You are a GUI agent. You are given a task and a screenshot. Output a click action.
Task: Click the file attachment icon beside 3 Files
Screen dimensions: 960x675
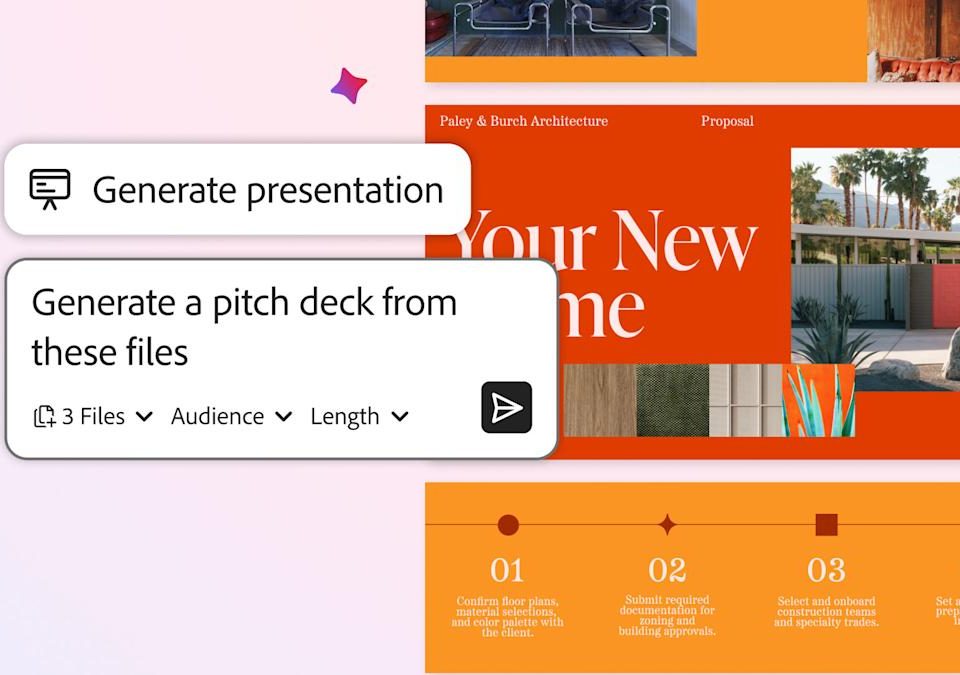[44, 417]
